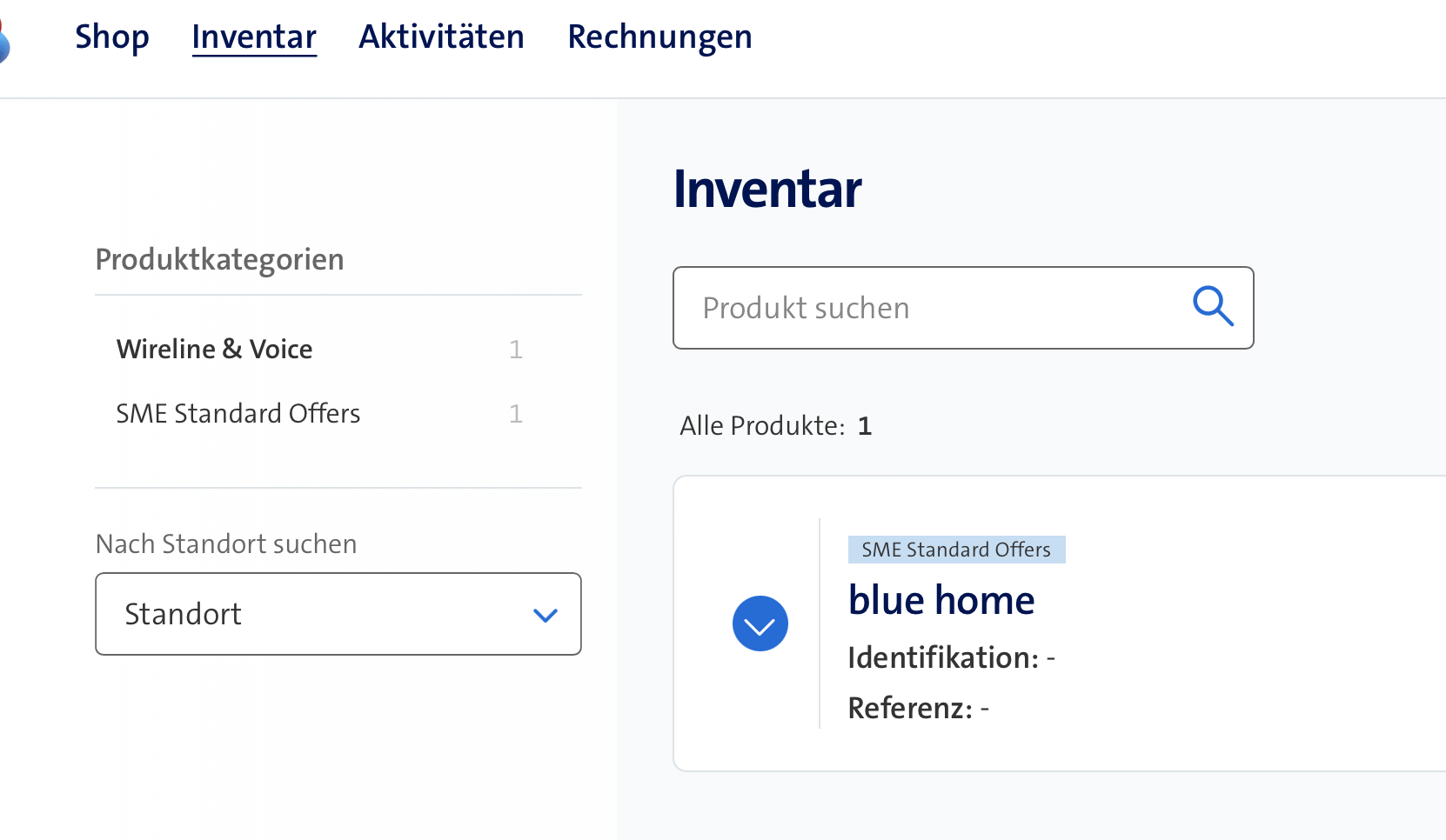Click the SME Standard Offers tag badge
1446x840 pixels.
956,550
